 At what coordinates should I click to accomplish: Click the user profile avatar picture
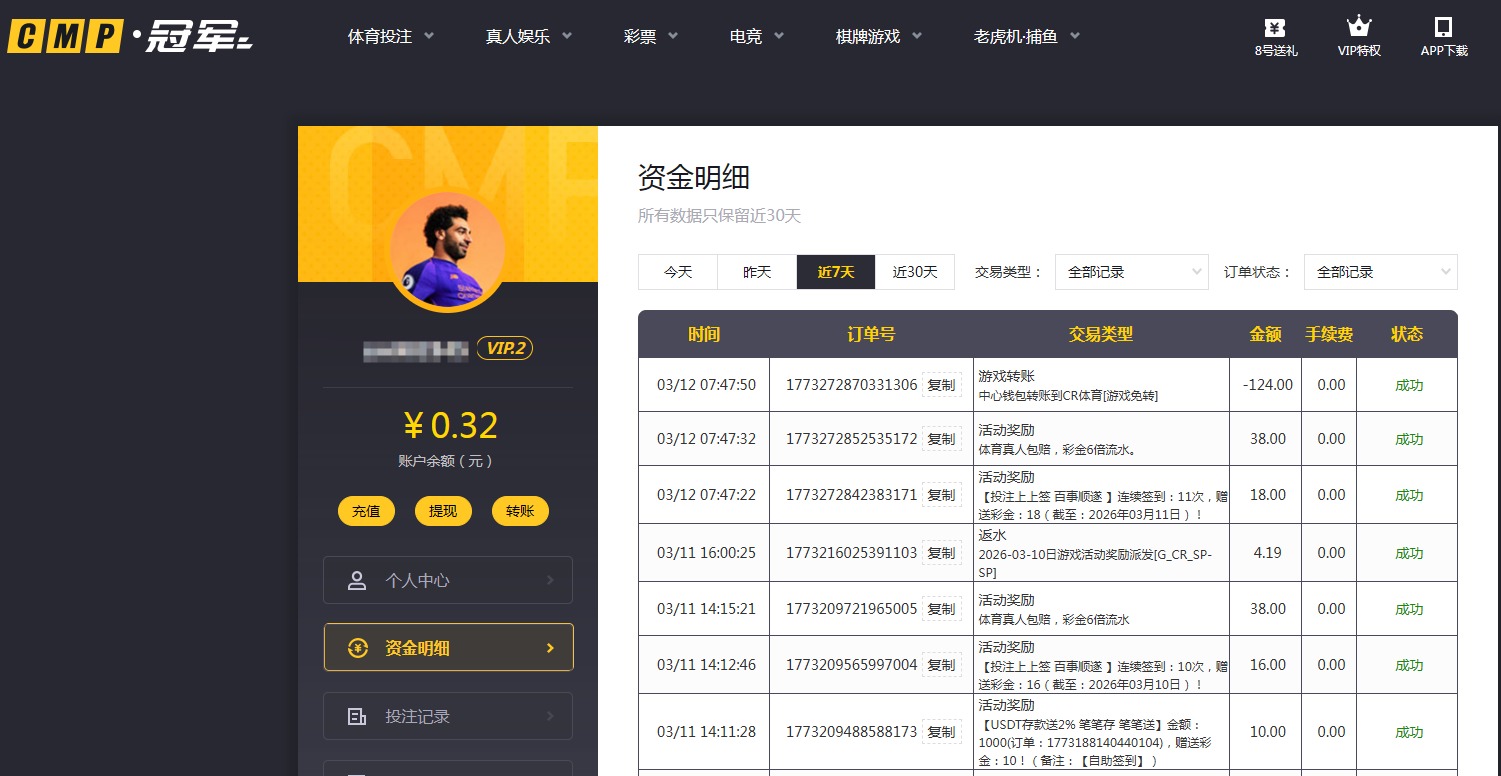tap(447, 250)
